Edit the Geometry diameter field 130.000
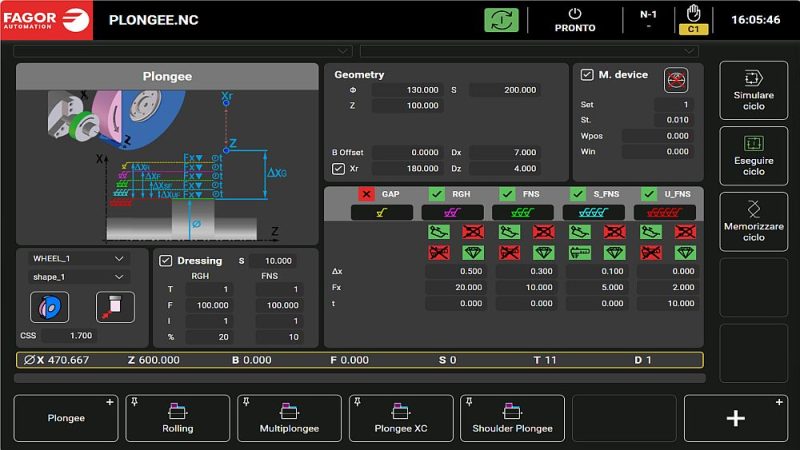800x450 pixels. [407, 90]
